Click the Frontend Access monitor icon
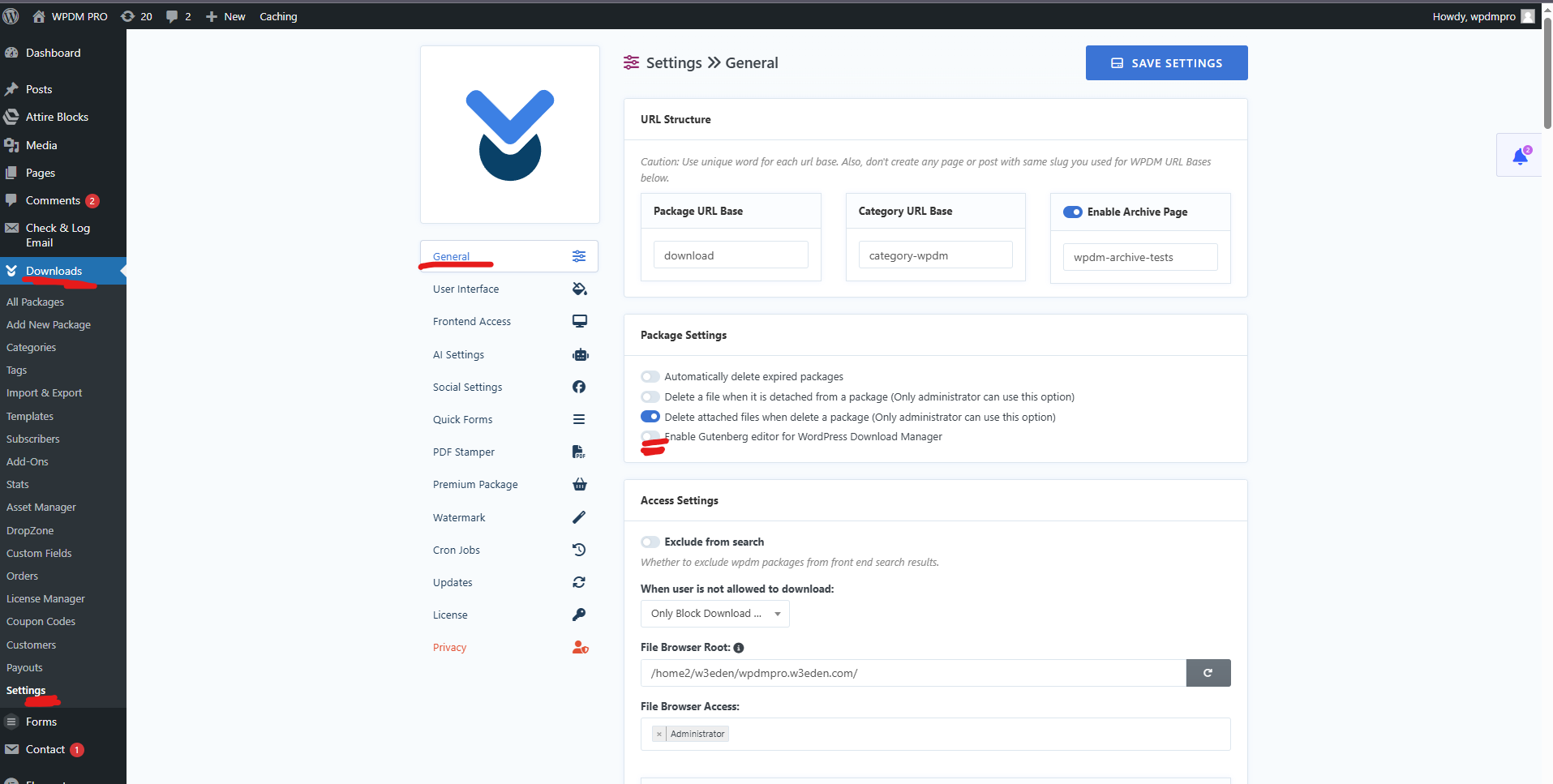The height and width of the screenshot is (784, 1553). click(579, 321)
